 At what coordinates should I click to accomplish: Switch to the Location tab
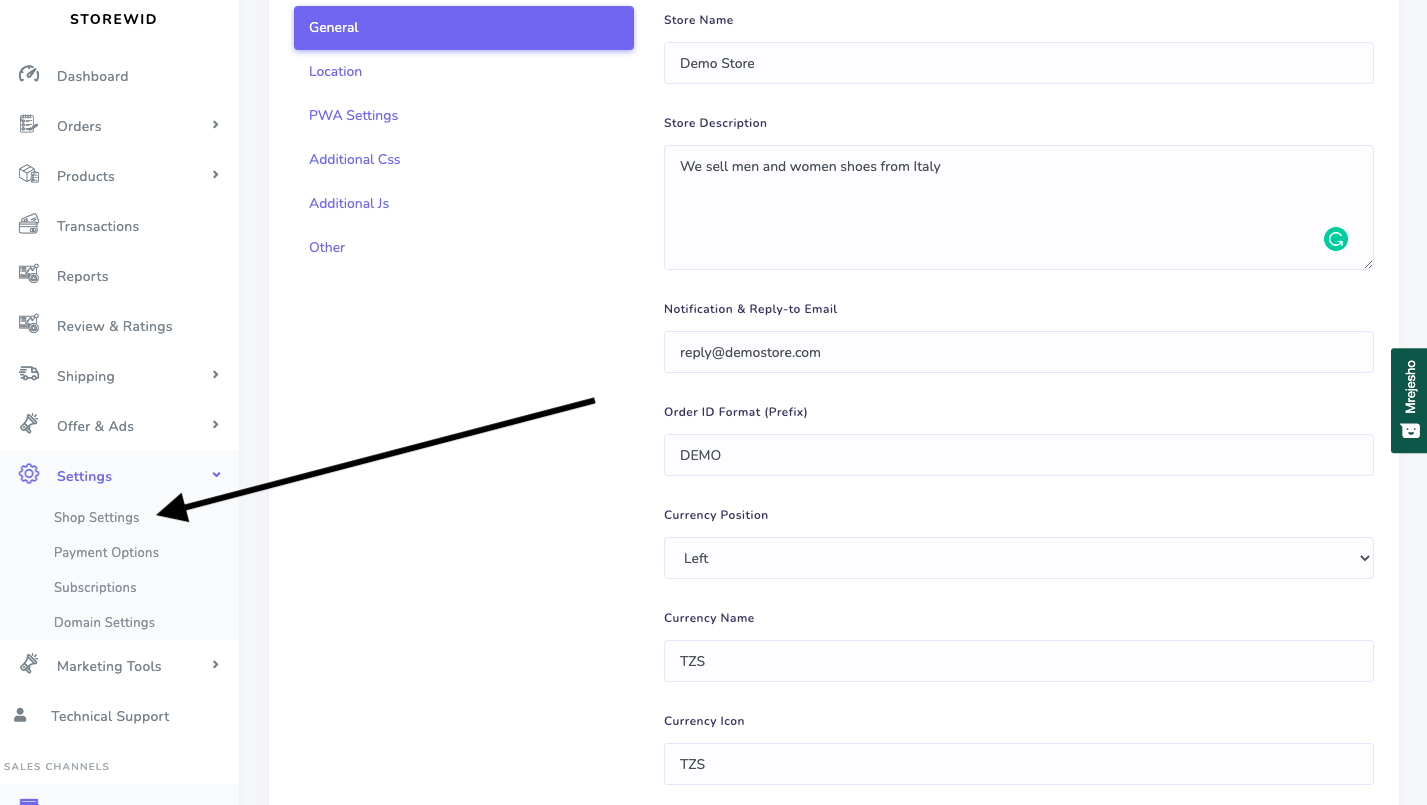click(335, 71)
